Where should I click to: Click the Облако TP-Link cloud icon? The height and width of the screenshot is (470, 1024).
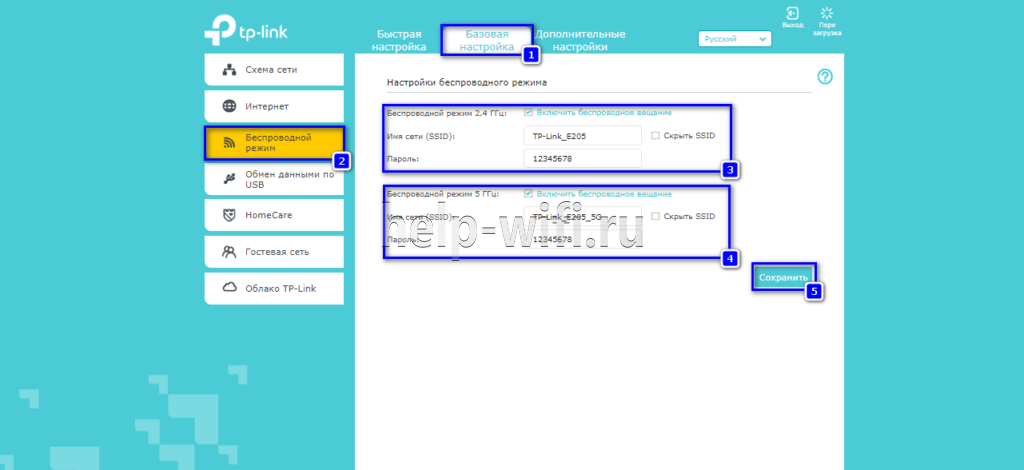pyautogui.click(x=228, y=288)
